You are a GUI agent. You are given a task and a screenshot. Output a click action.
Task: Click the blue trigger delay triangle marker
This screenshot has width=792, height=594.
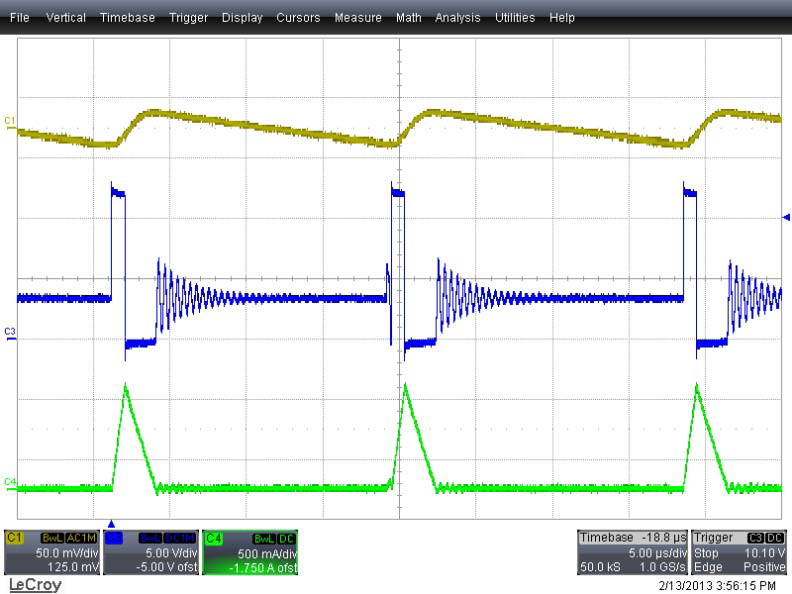click(x=111, y=523)
